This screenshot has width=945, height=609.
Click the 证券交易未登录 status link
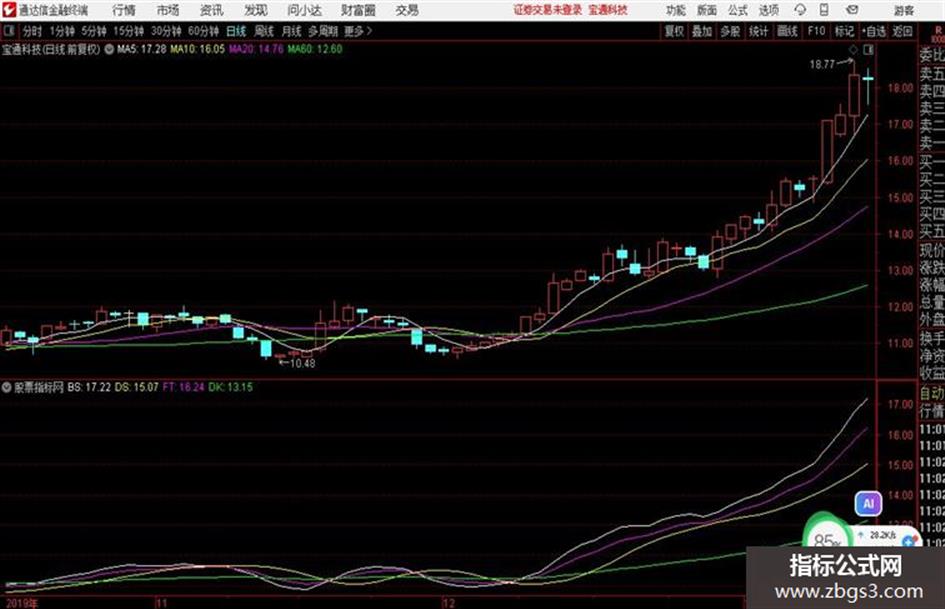coord(548,10)
